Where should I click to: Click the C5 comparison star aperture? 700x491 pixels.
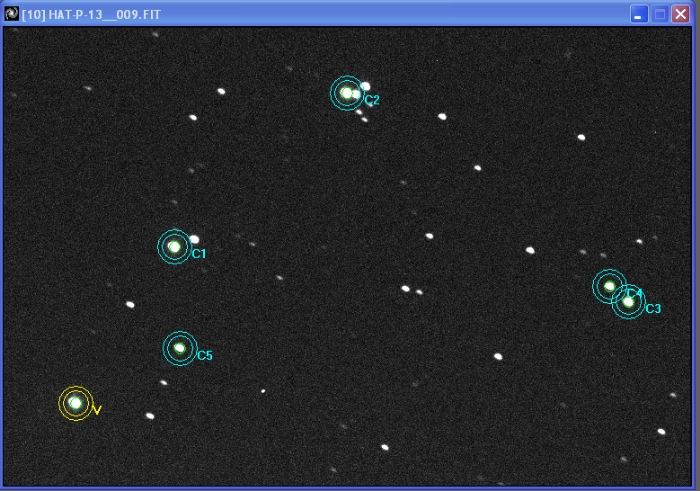click(x=180, y=348)
